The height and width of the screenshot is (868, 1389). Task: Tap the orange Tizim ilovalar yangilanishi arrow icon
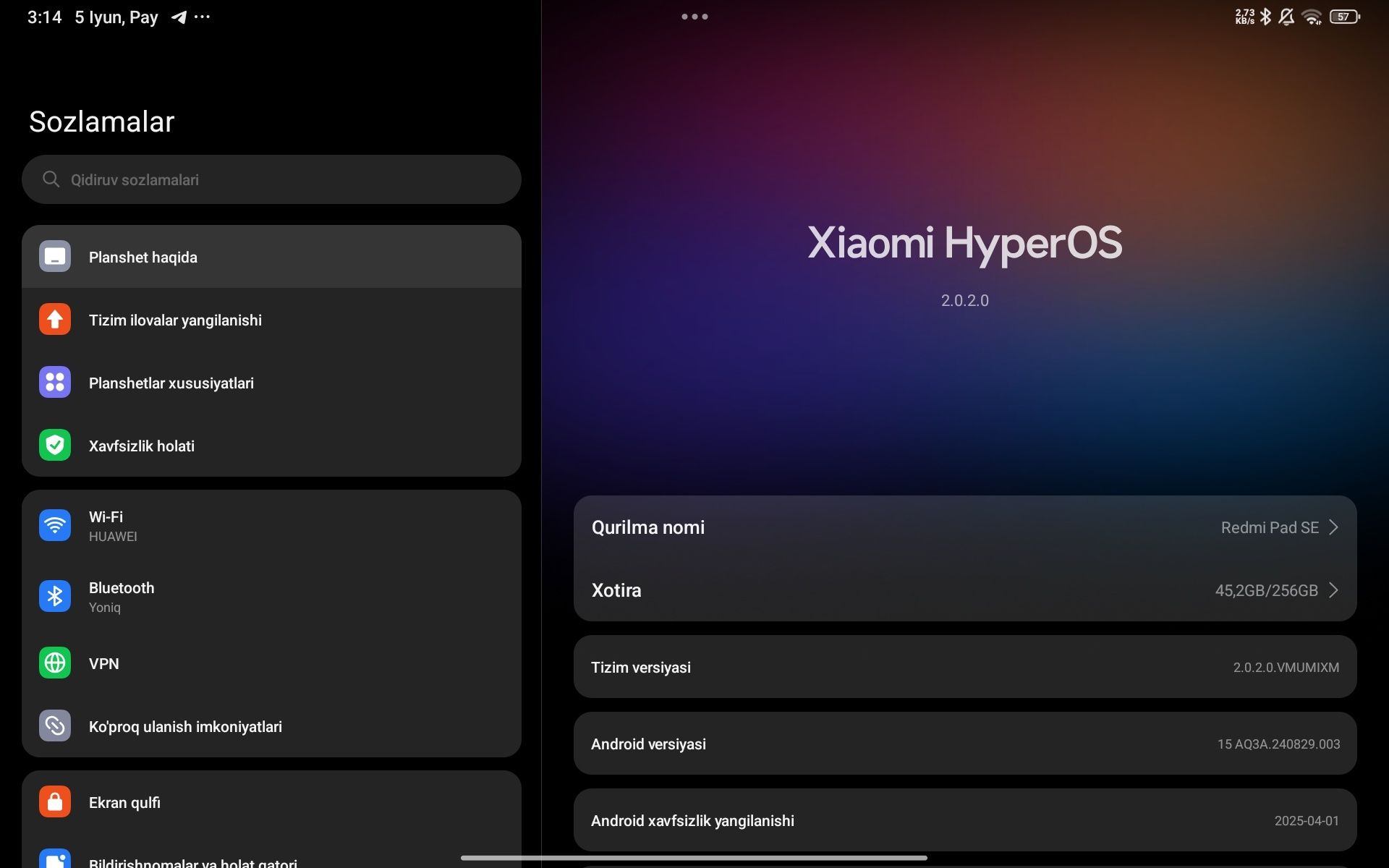[55, 320]
